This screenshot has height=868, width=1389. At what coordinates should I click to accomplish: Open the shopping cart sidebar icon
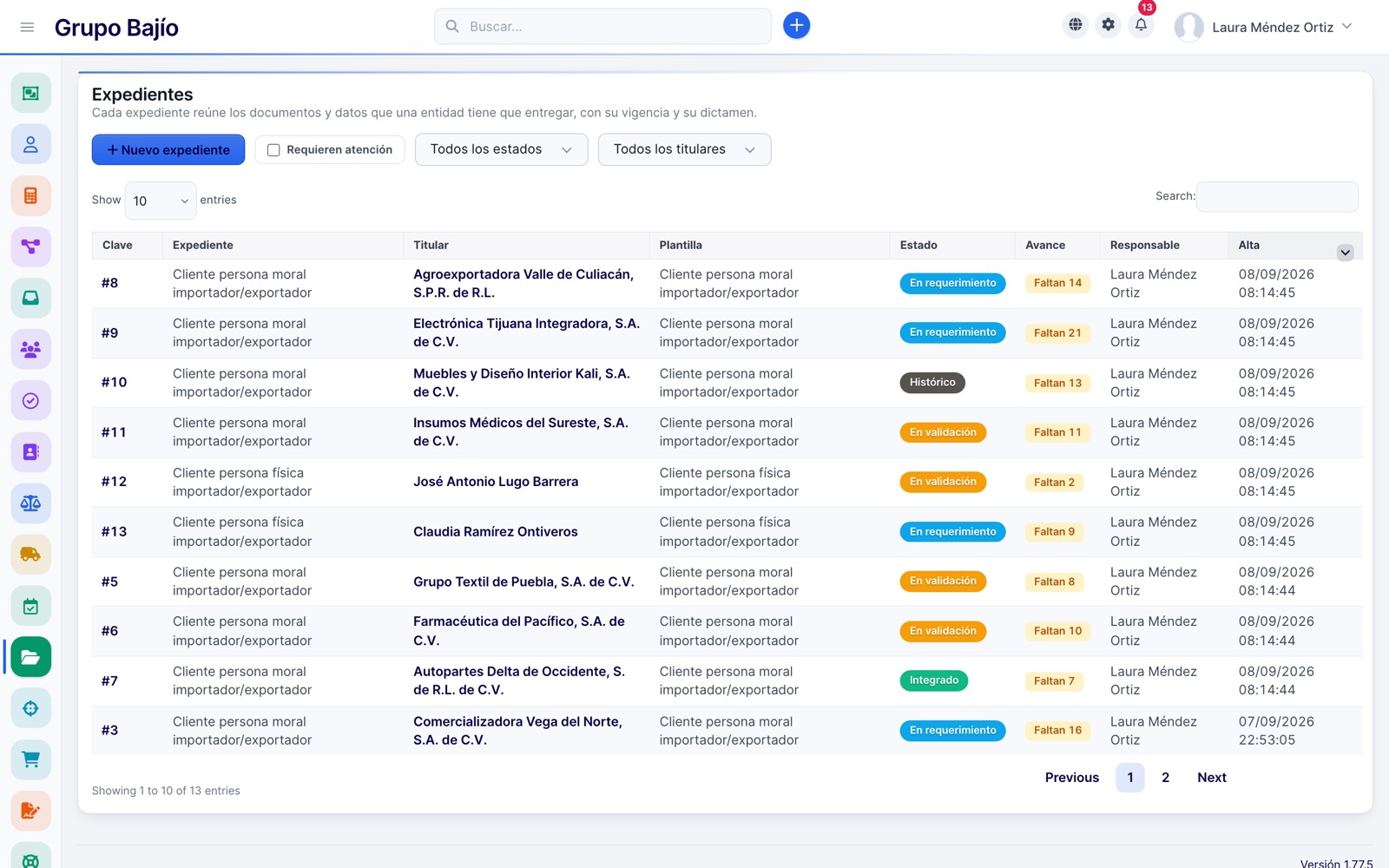tap(30, 759)
